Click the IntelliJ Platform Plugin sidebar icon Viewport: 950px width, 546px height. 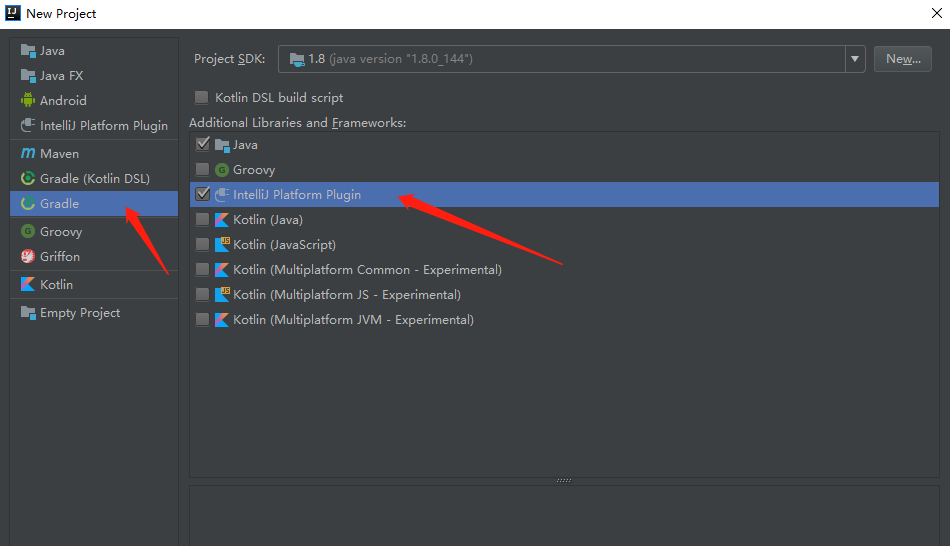tap(28, 125)
